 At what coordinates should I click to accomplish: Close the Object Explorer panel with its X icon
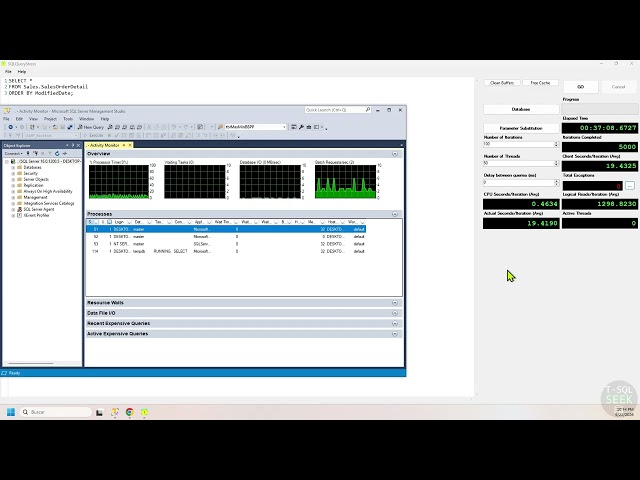pos(78,145)
